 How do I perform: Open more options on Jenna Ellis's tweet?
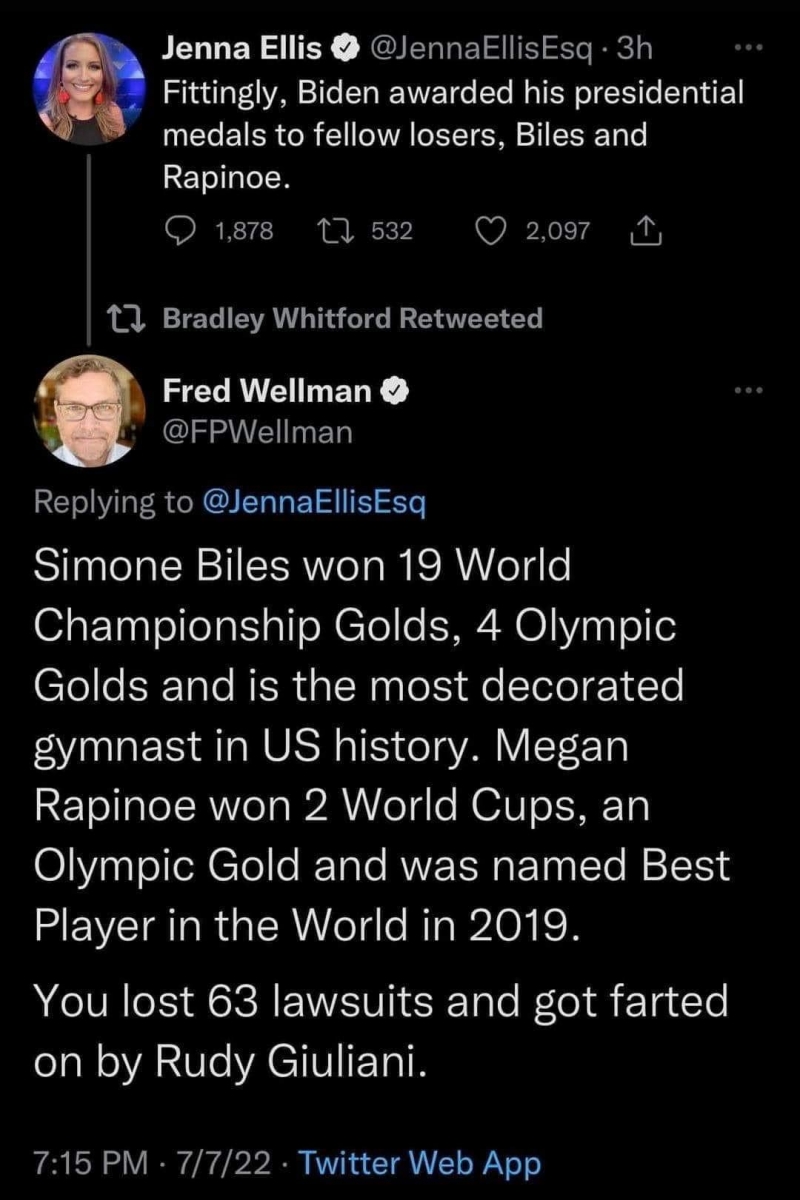[x=747, y=47]
